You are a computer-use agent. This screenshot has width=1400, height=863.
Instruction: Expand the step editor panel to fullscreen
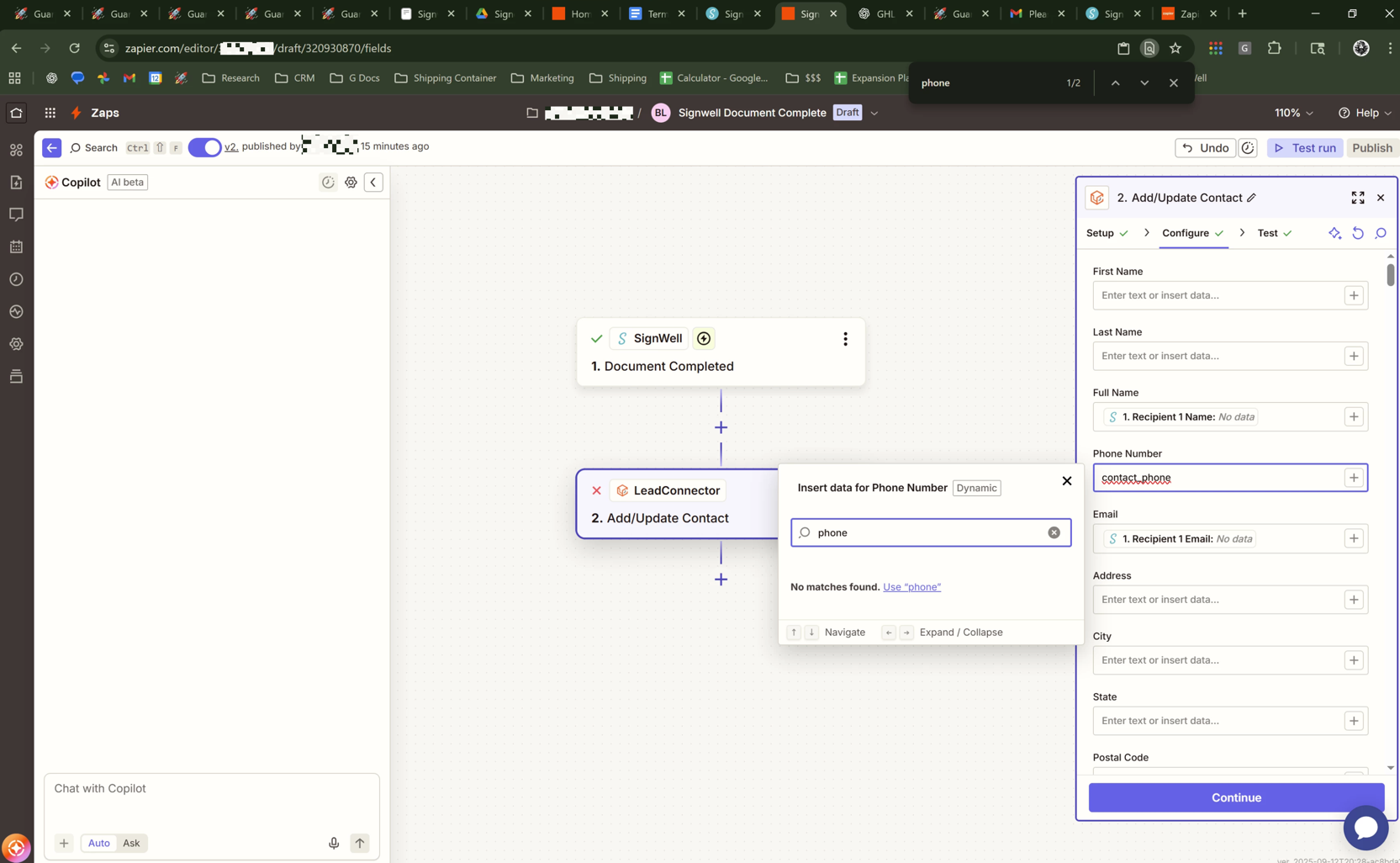pyautogui.click(x=1357, y=198)
